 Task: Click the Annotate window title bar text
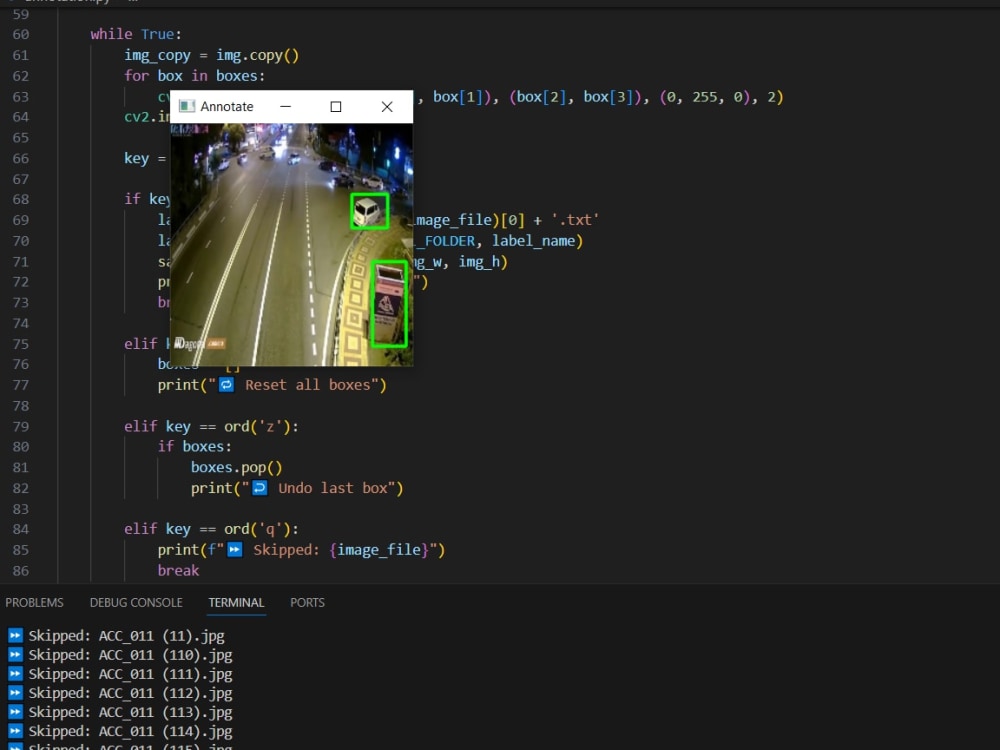226,107
